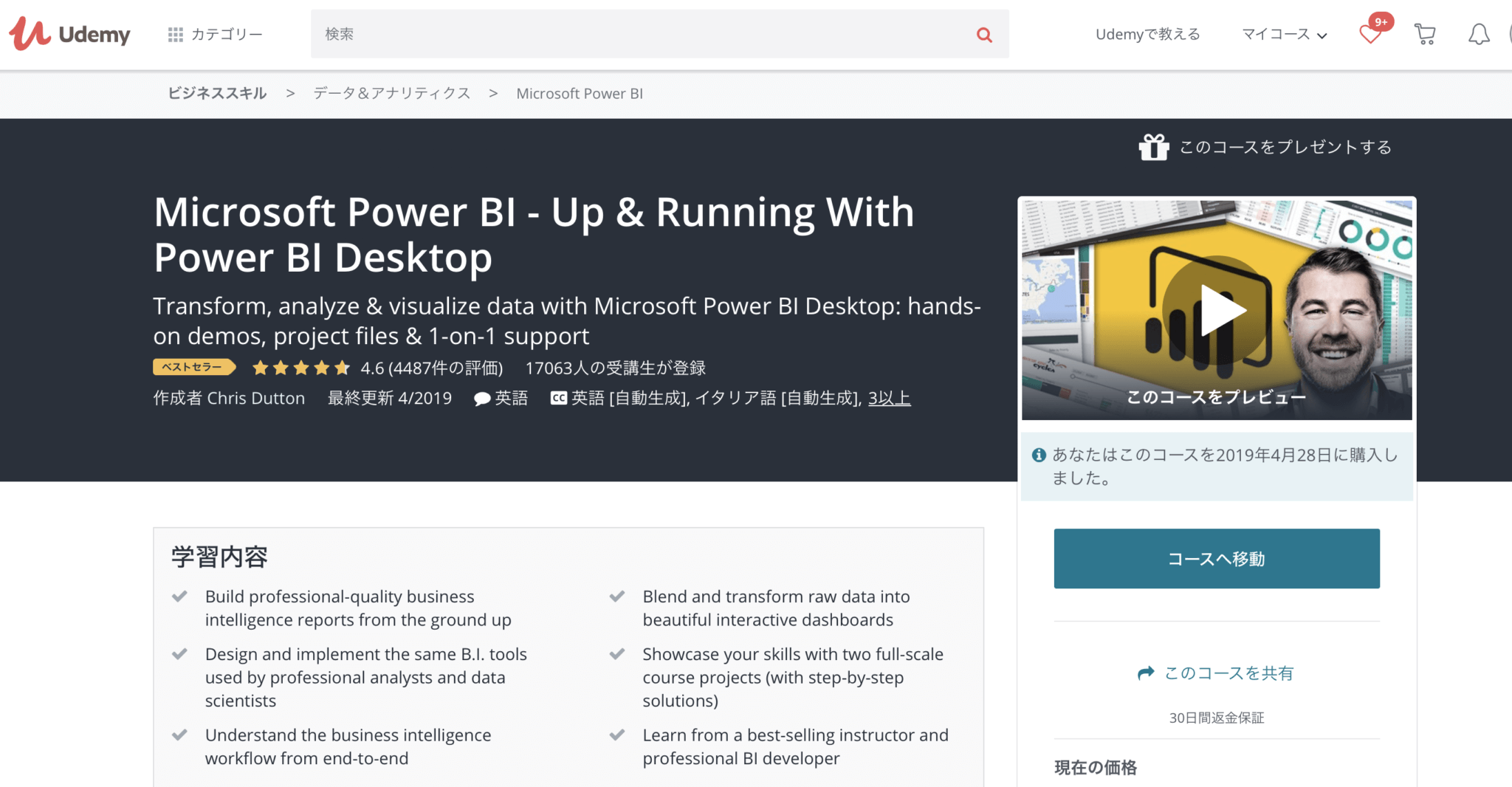Image resolution: width=1512 pixels, height=787 pixels.
Task: Click the speech bubble language icon
Action: click(x=482, y=399)
